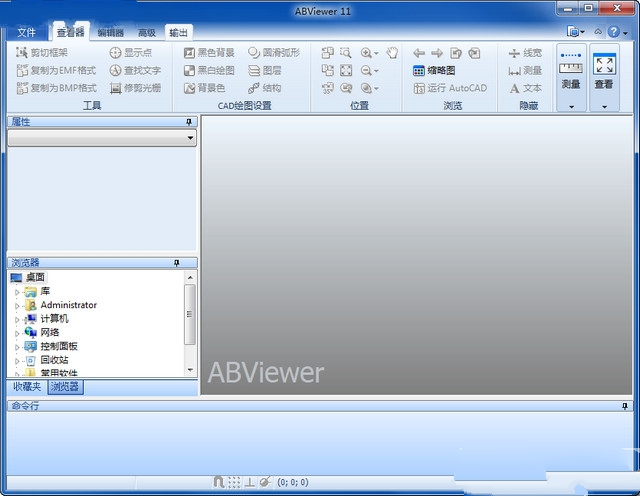Open the dropdown arrow under 查看 button

(x=604, y=107)
